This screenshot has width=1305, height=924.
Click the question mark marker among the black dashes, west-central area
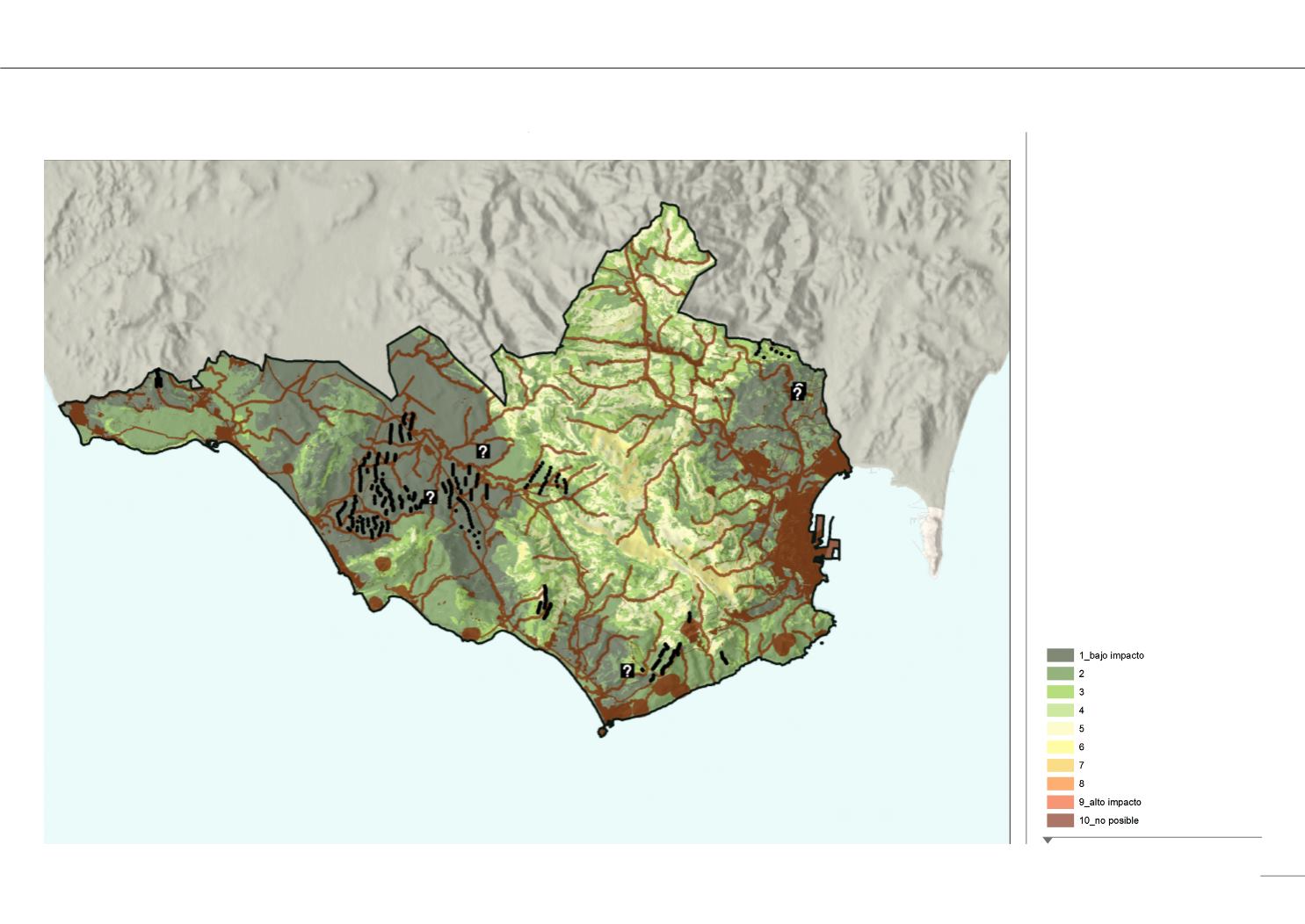click(431, 497)
